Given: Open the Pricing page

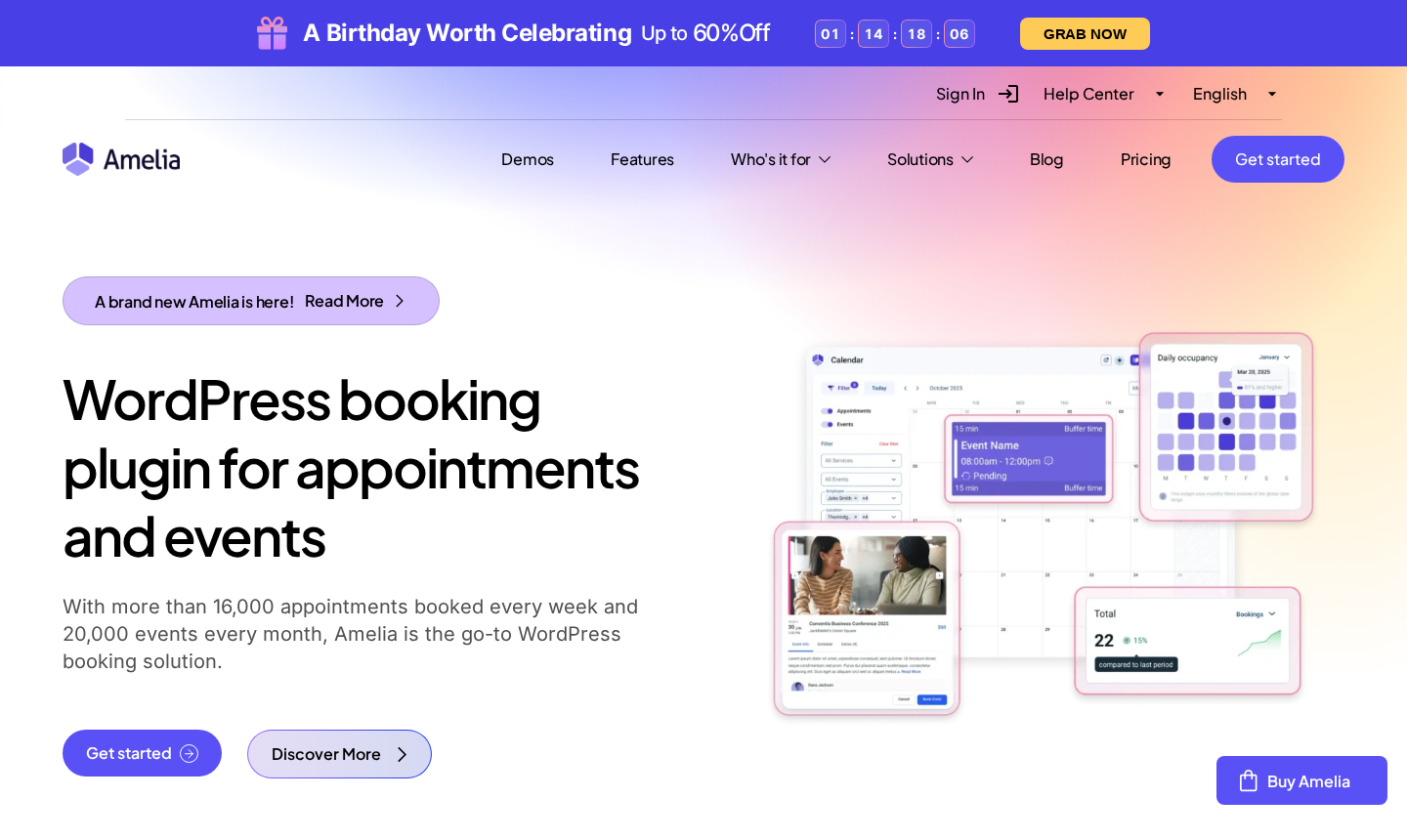Looking at the screenshot, I should [1145, 159].
